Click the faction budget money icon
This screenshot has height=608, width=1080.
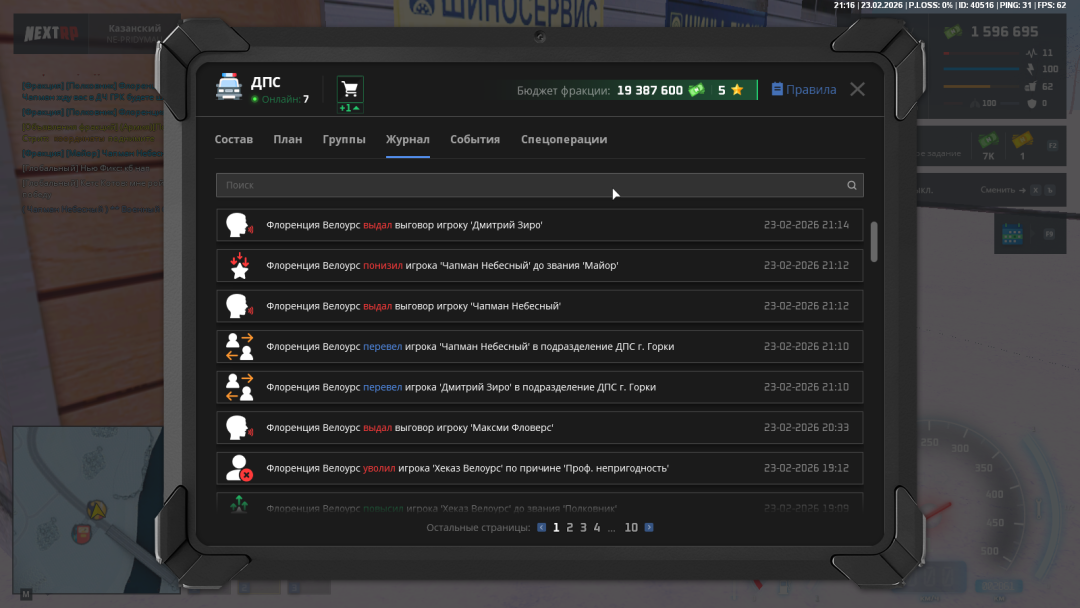coord(696,90)
